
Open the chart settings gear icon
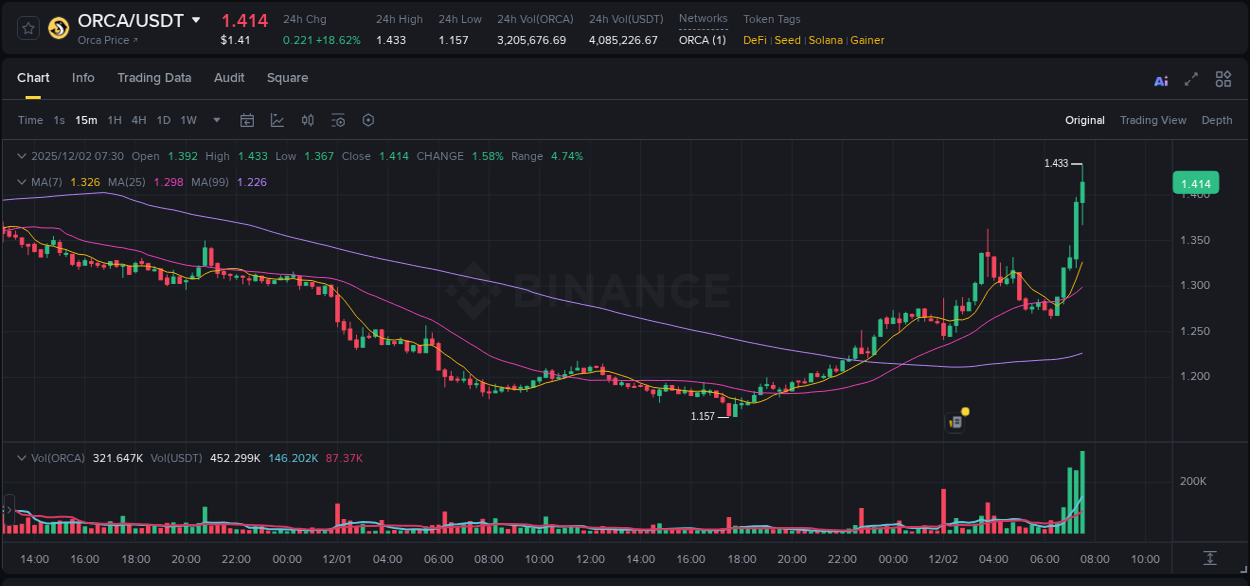(x=368, y=120)
